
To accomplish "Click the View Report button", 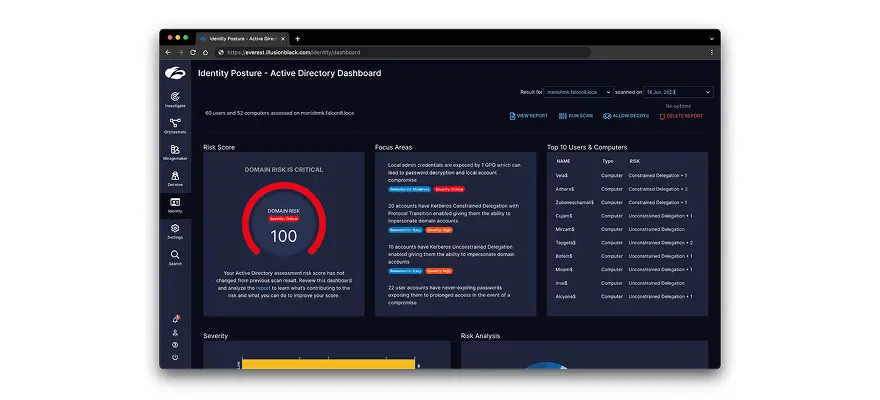I will pyautogui.click(x=528, y=116).
